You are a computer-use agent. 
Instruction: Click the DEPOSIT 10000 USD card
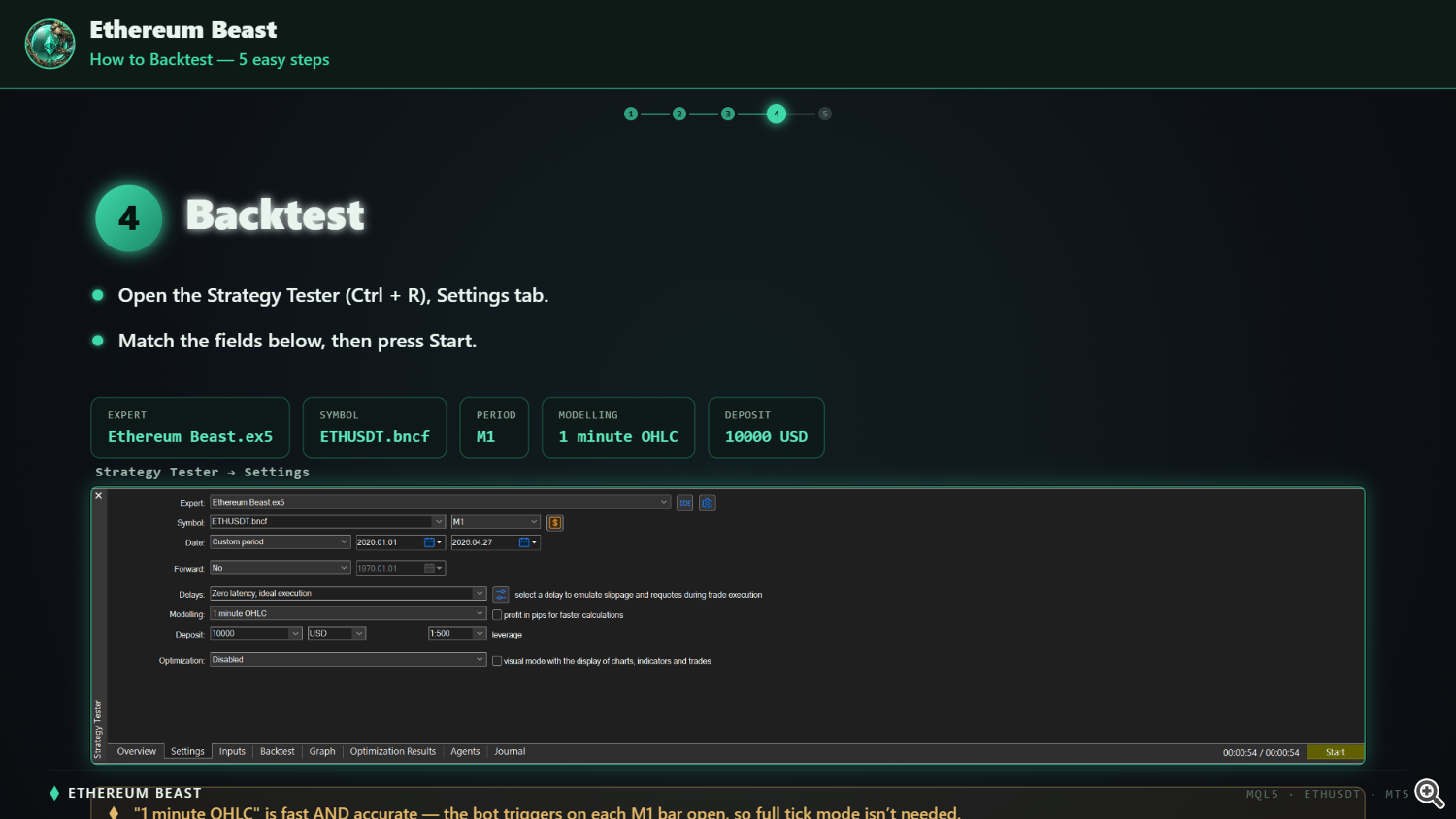[767, 427]
